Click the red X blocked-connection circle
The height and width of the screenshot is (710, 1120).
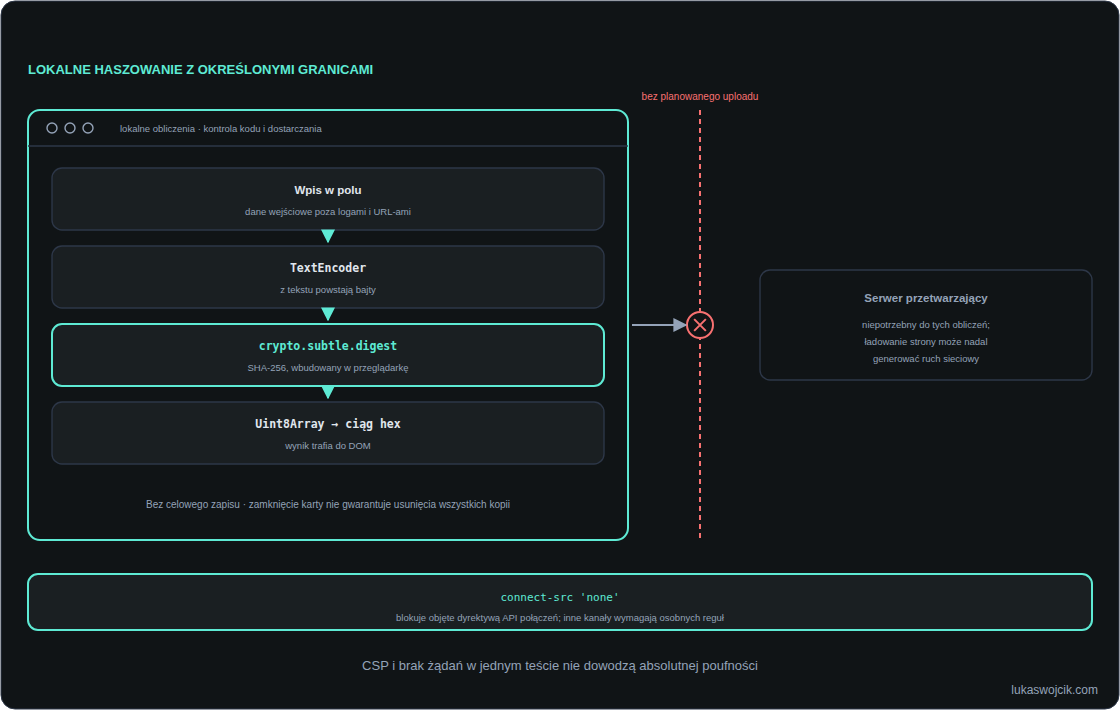coord(700,325)
